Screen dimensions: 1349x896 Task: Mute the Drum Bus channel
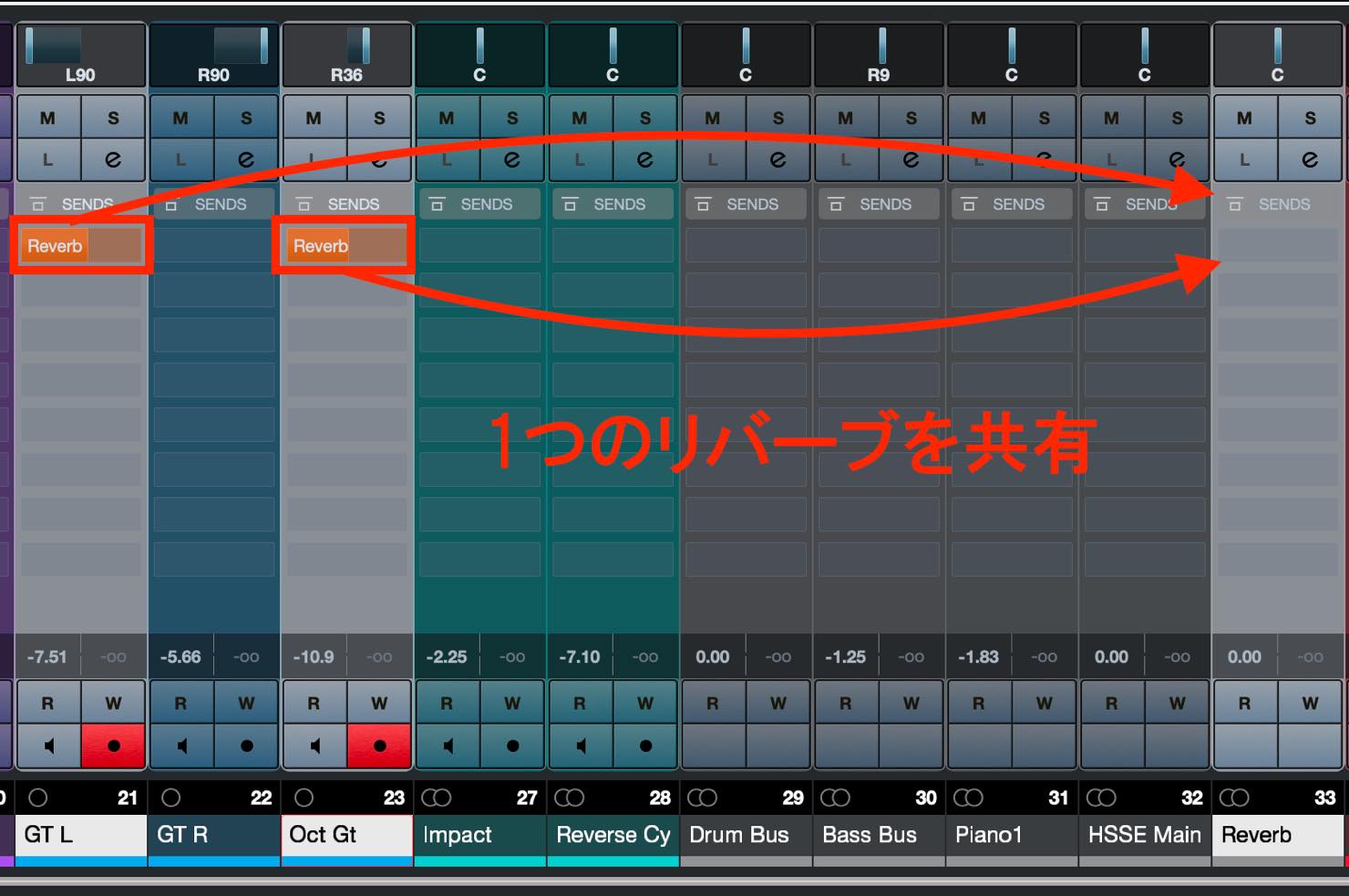[714, 118]
